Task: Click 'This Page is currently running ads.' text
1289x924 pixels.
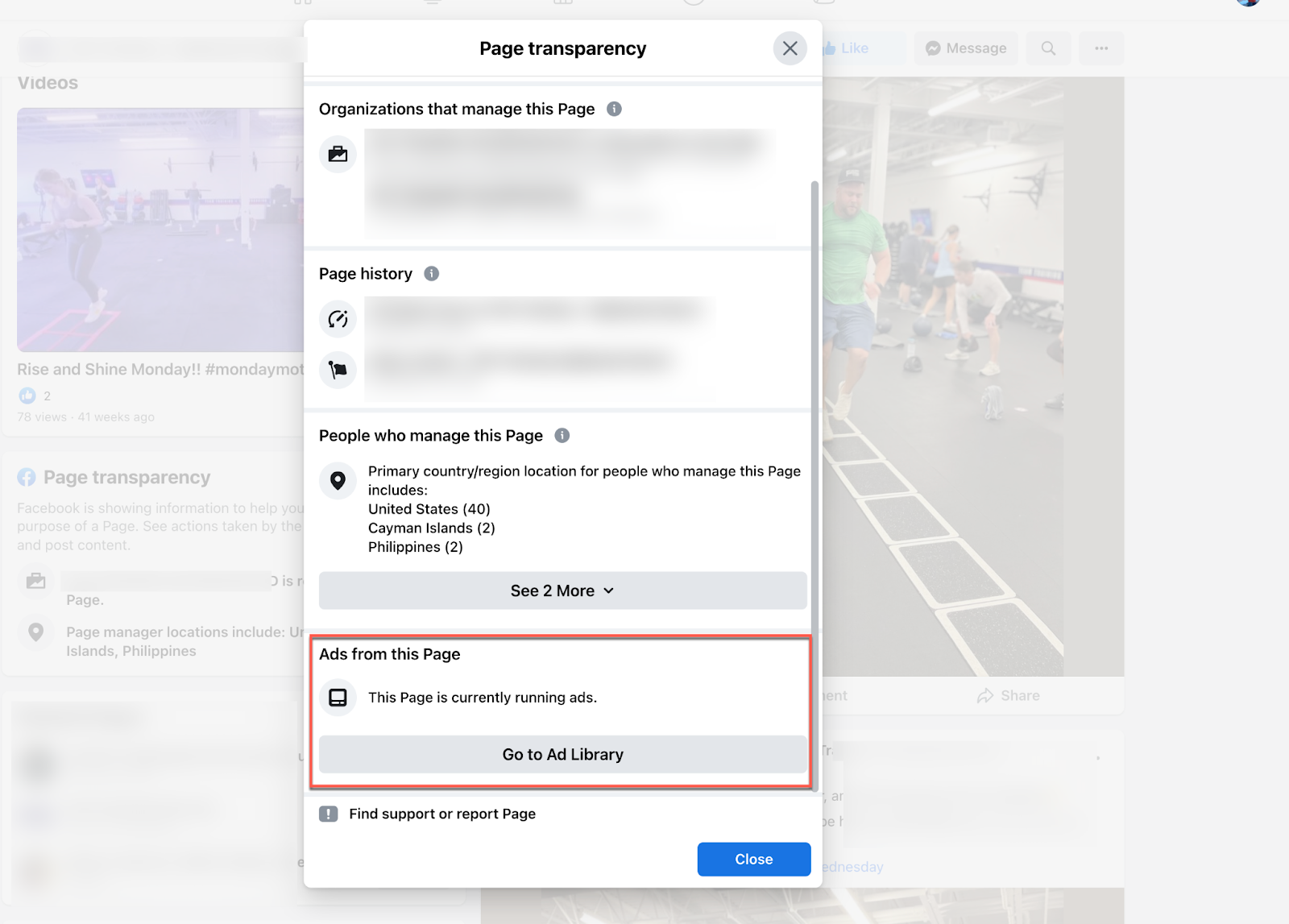Action: click(x=483, y=698)
